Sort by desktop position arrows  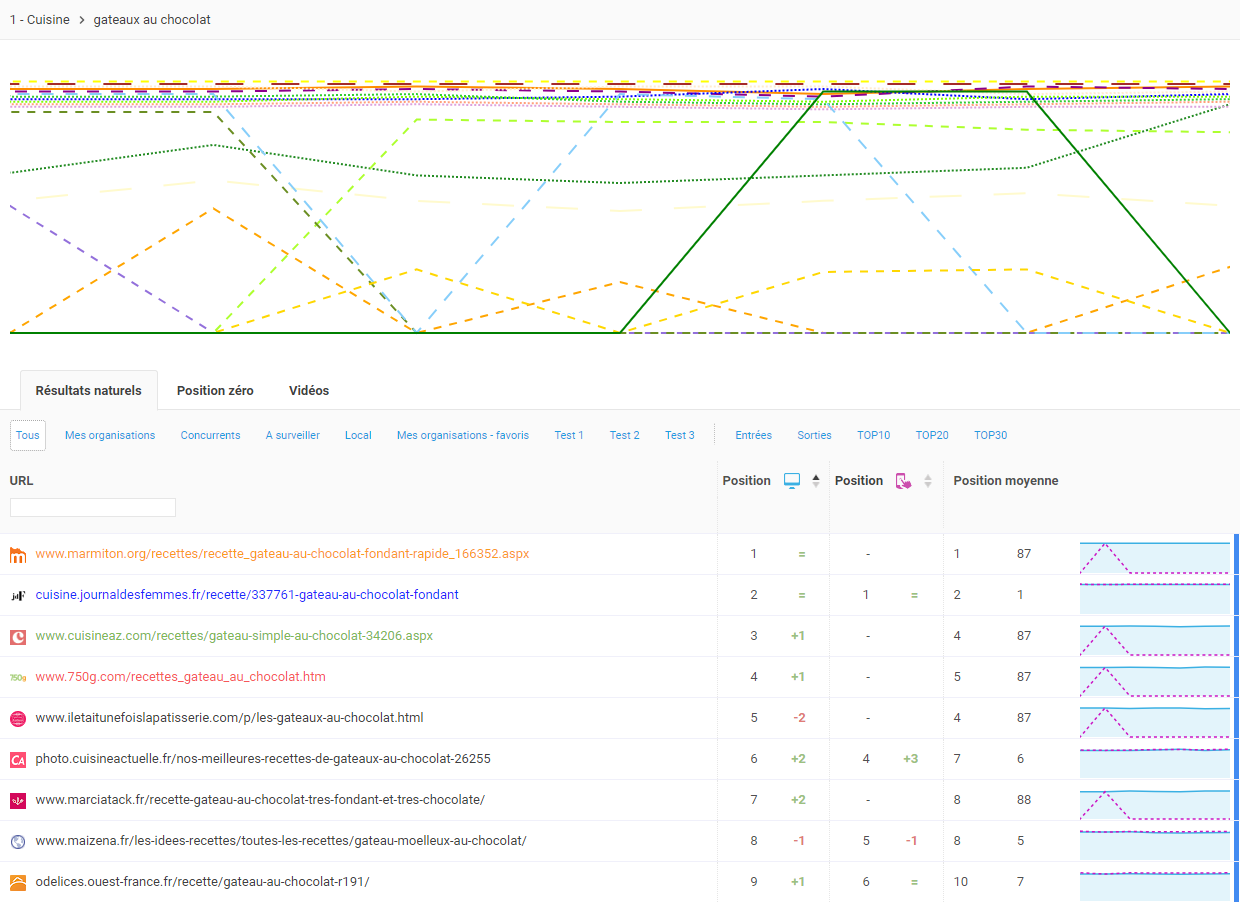point(816,481)
